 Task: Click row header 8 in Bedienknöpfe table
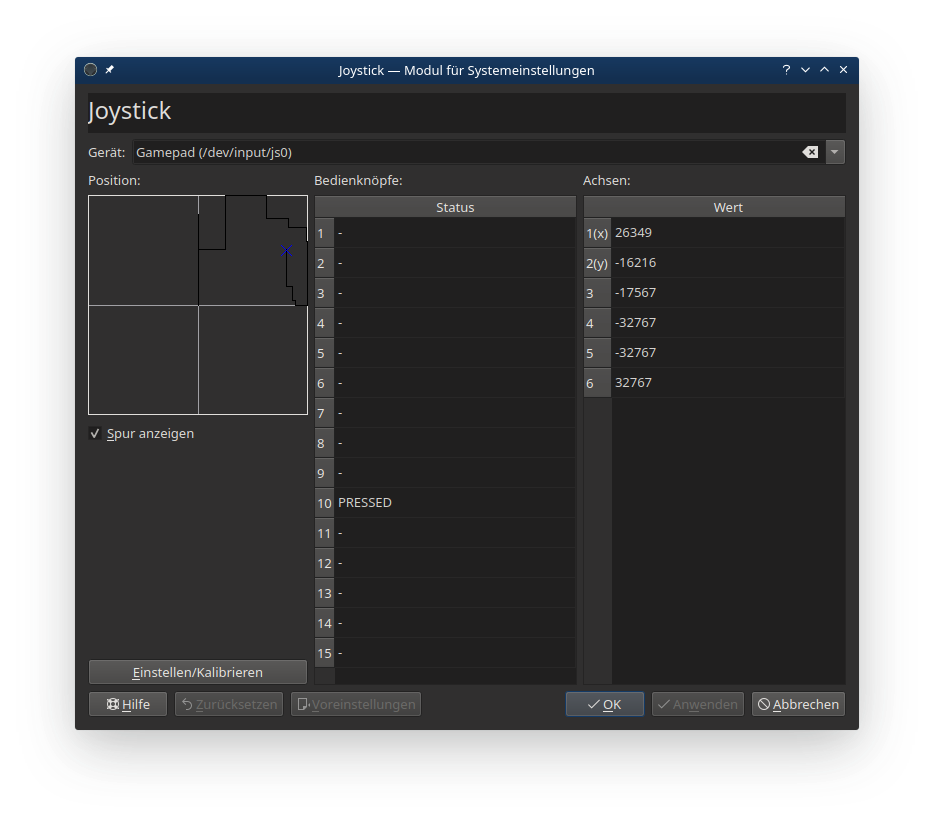(x=324, y=443)
